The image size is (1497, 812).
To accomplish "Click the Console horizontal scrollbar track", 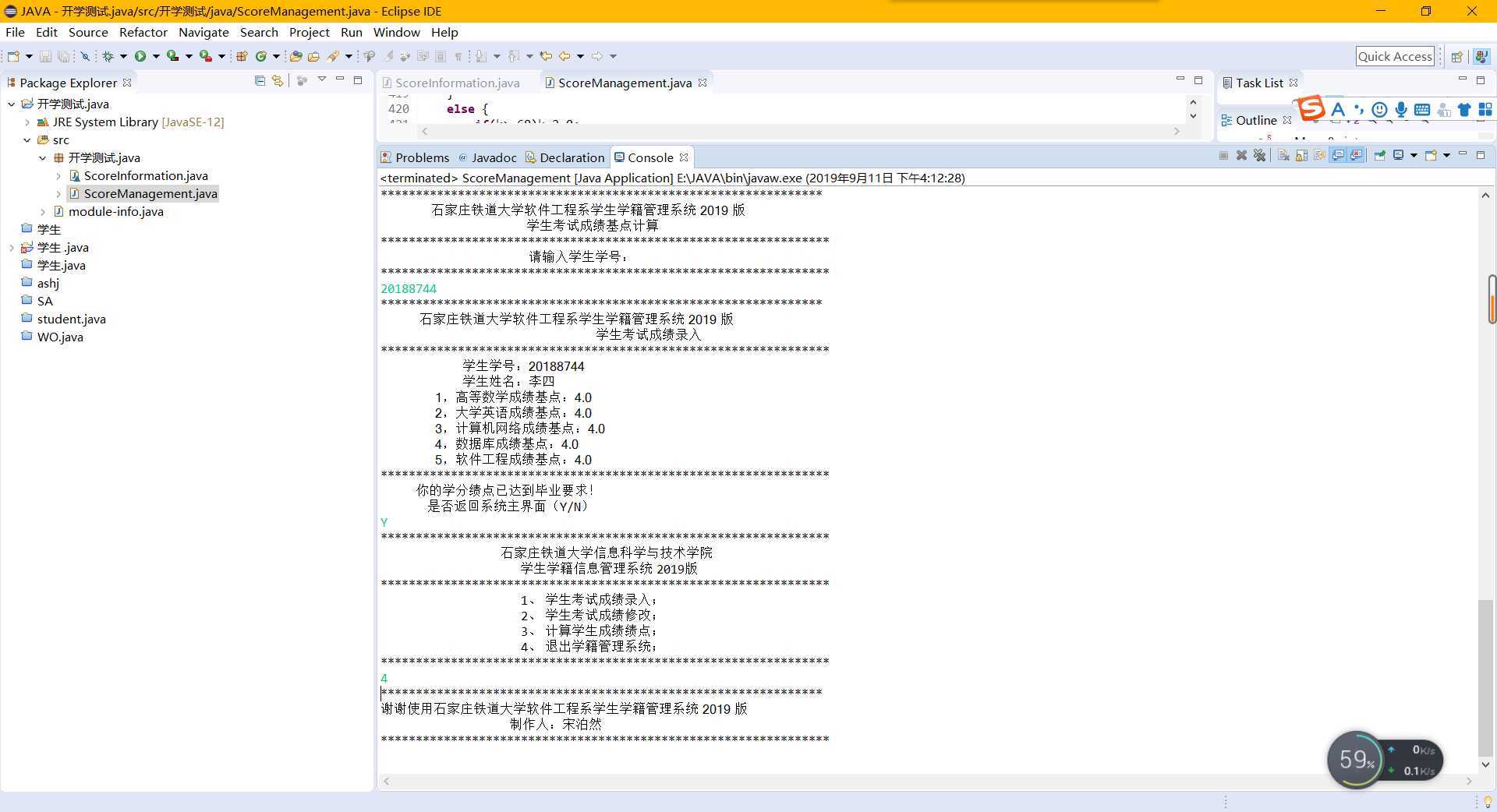I will [928, 781].
